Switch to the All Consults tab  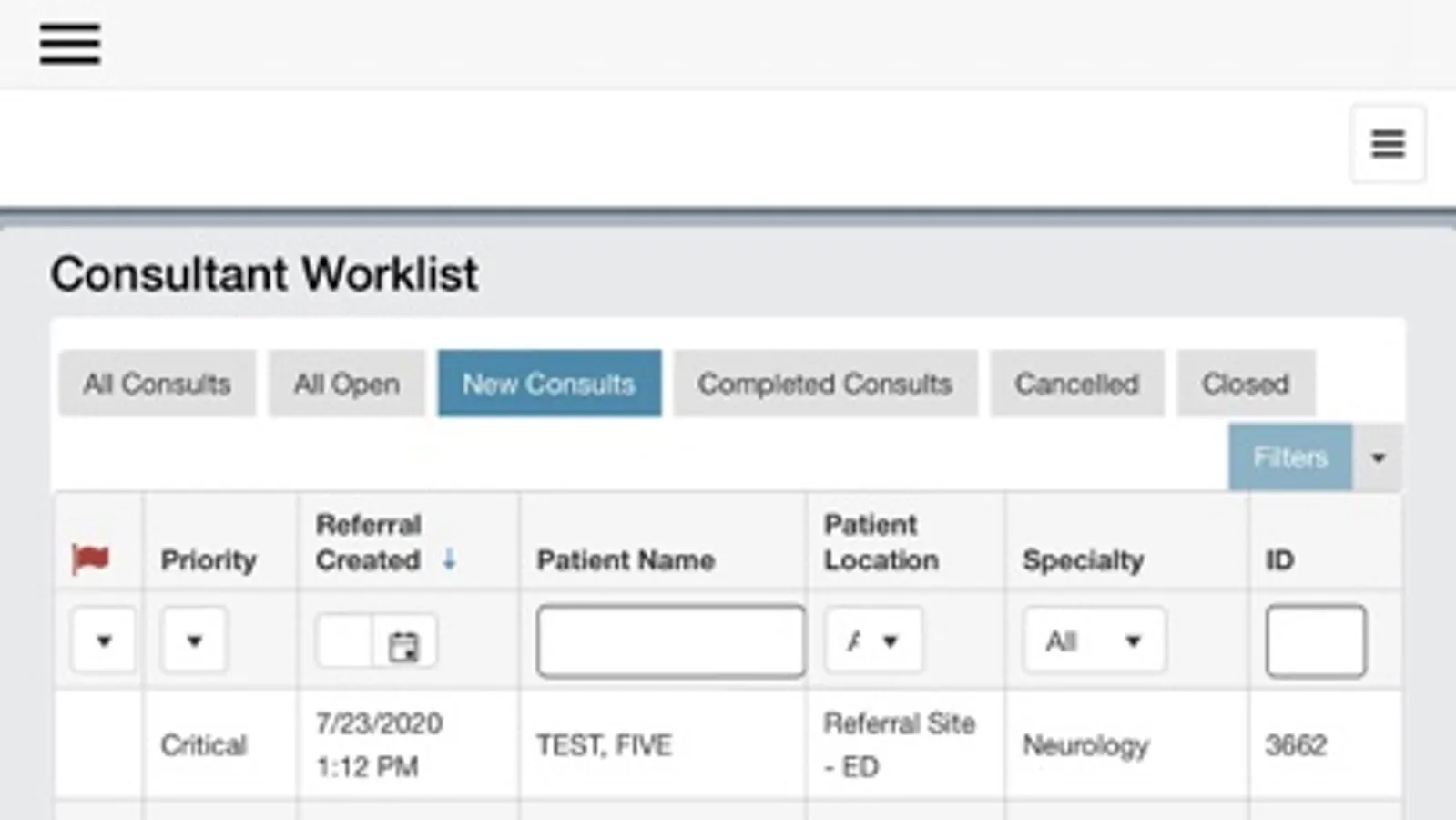pyautogui.click(x=158, y=384)
